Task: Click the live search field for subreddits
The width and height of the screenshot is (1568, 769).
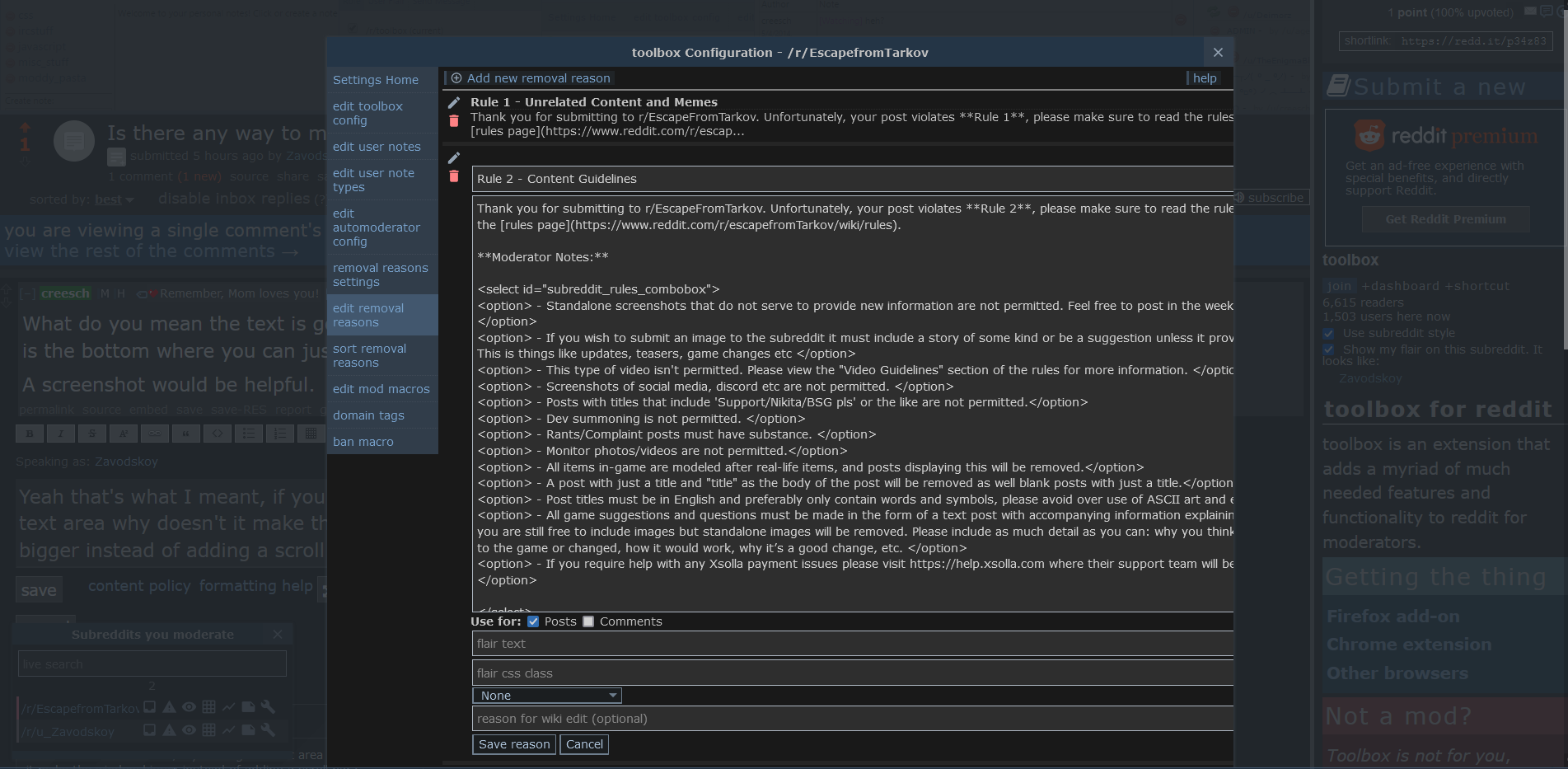Action: [x=152, y=663]
